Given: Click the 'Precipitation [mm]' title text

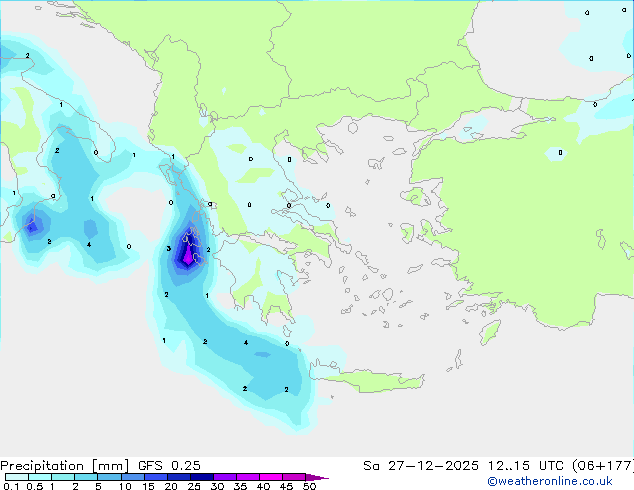Looking at the screenshot, I should pos(64,466).
